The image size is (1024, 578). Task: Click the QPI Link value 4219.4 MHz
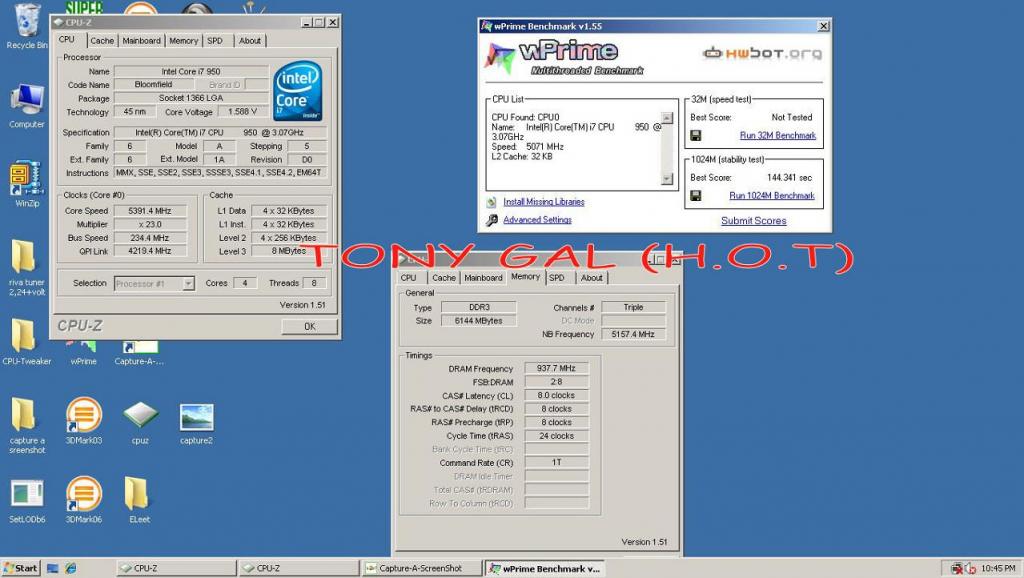tap(150, 251)
